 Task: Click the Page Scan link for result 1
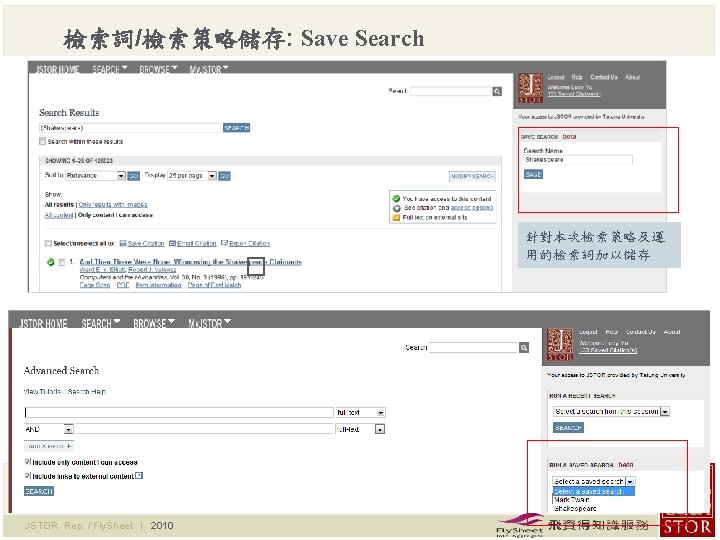(x=95, y=285)
